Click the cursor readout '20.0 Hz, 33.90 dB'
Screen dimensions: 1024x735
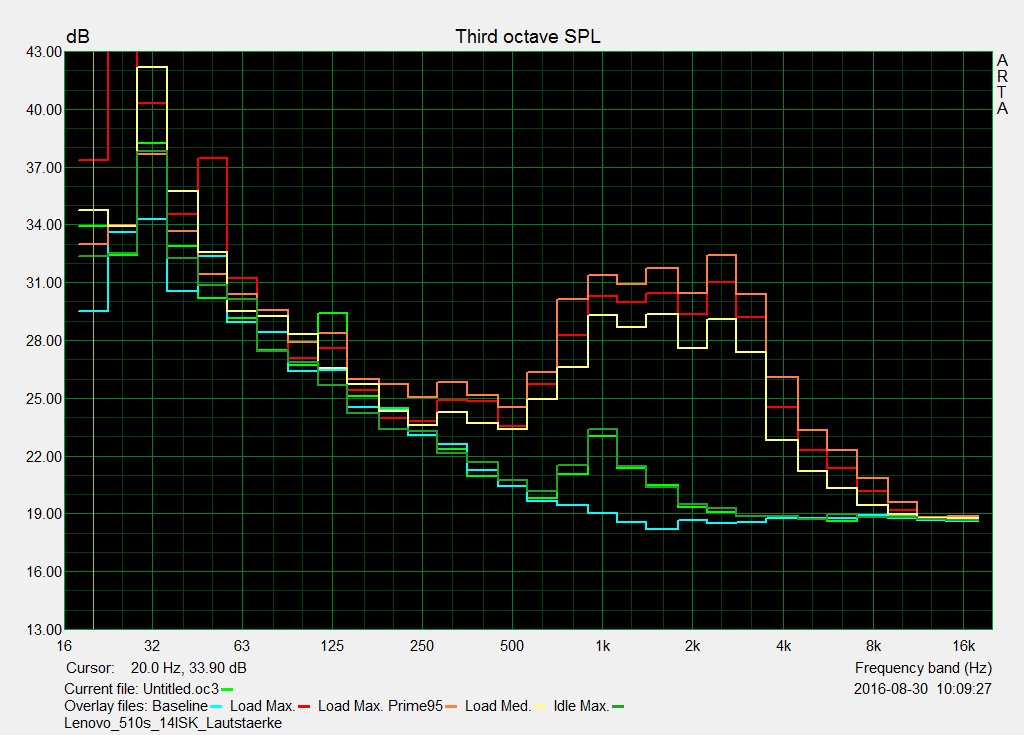click(189, 668)
